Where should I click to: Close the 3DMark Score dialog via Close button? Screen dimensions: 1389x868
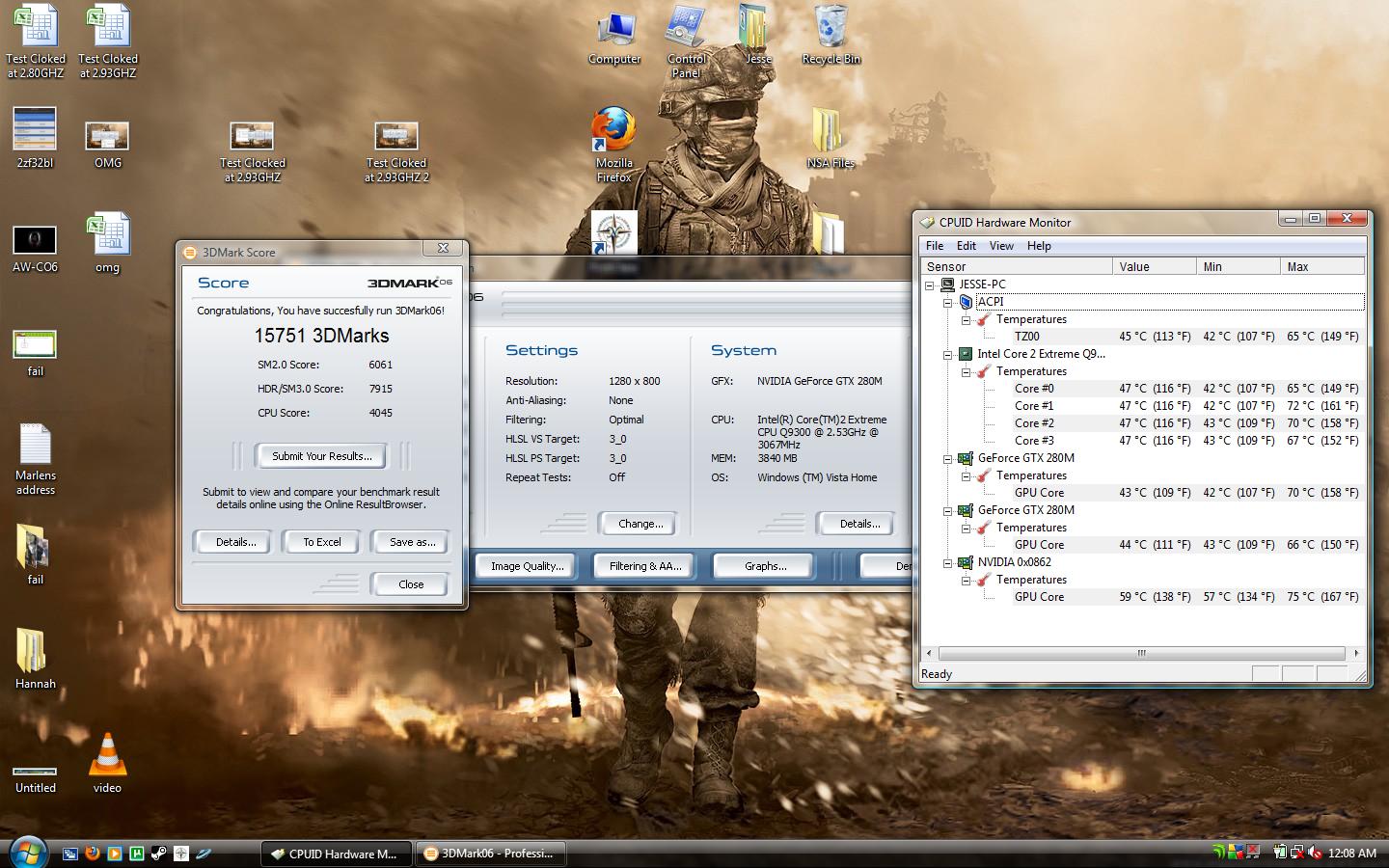(x=410, y=584)
